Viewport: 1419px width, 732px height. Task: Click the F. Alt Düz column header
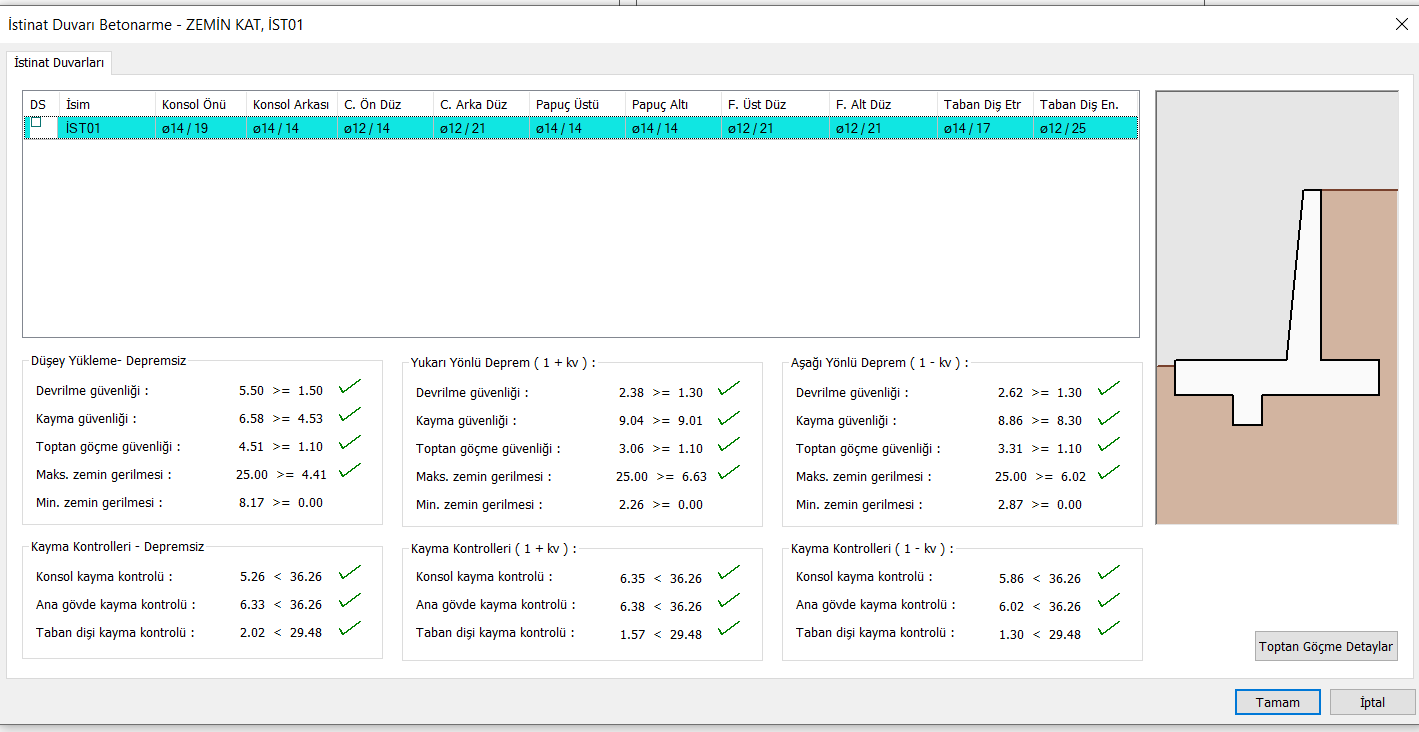[883, 104]
